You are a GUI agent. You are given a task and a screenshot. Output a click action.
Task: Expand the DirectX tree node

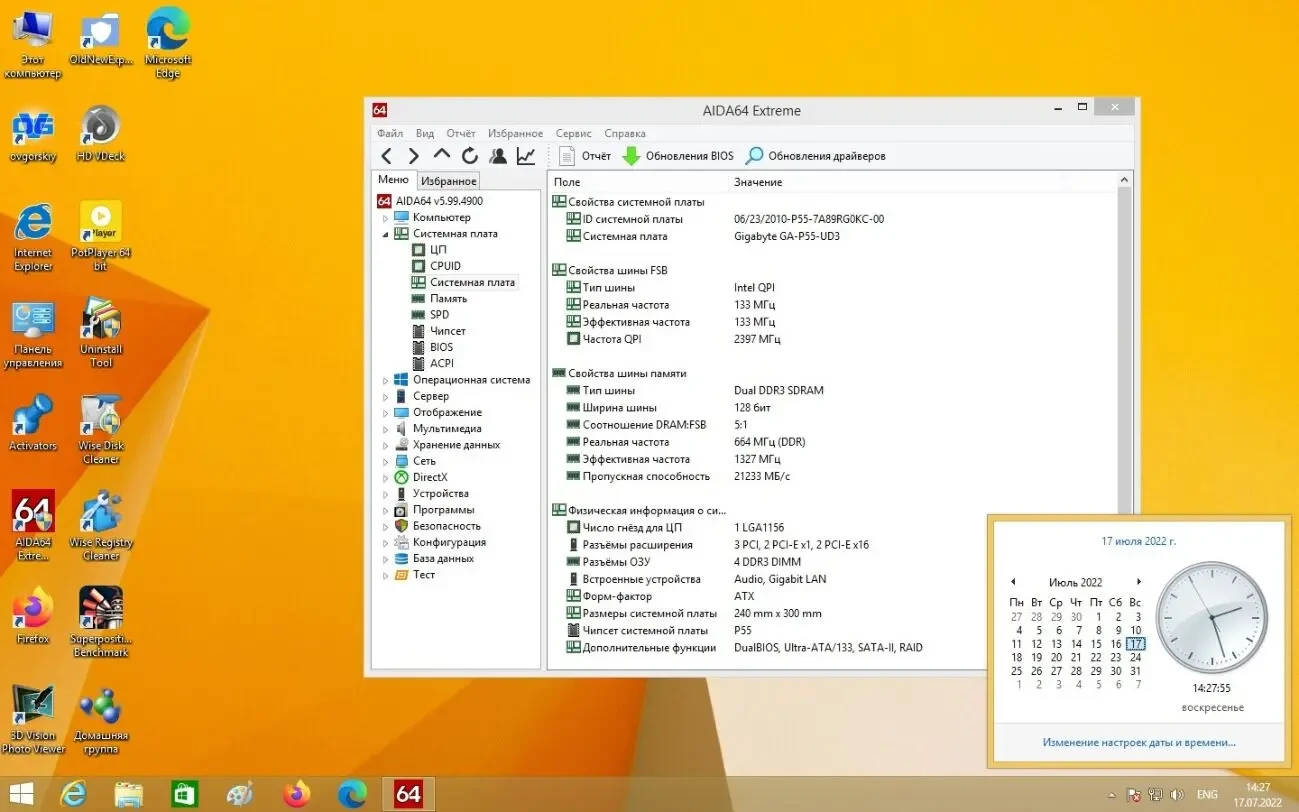(x=386, y=478)
